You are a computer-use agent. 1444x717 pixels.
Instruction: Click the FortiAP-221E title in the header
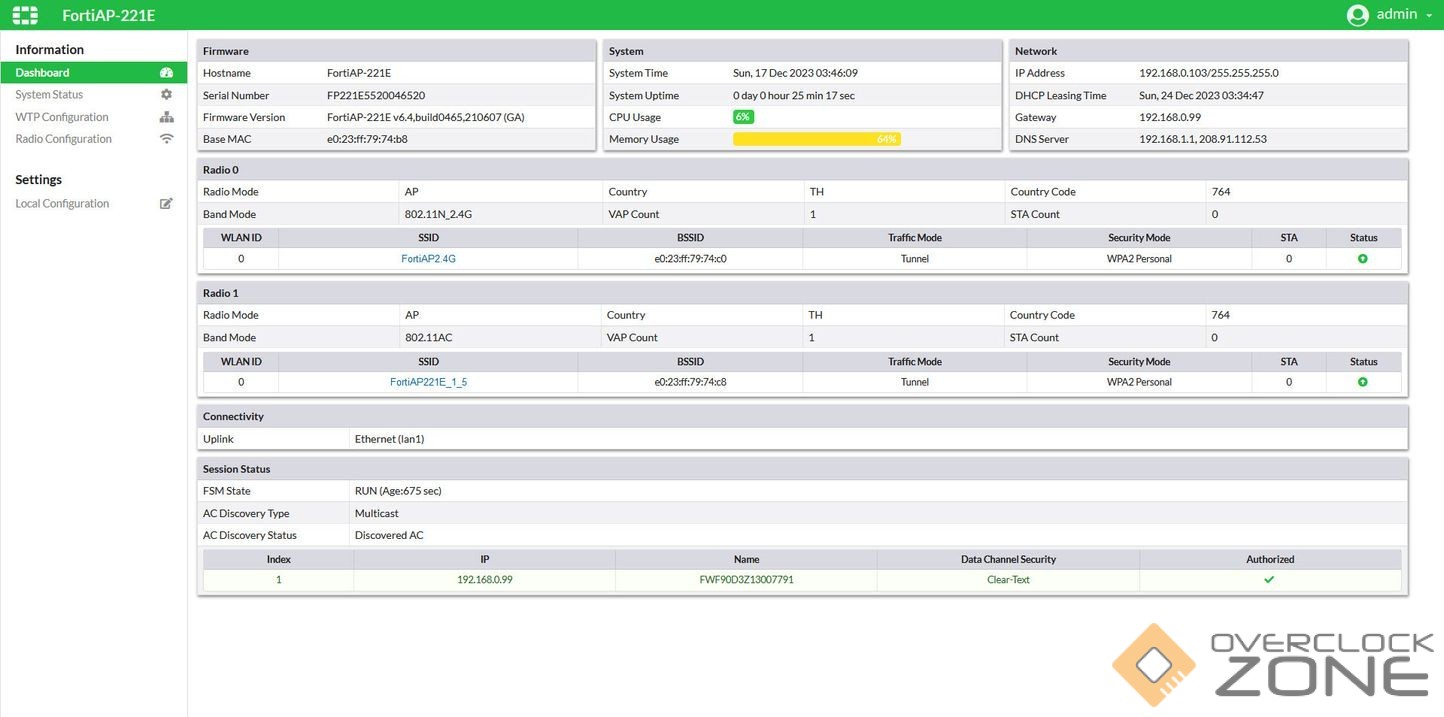tap(109, 15)
